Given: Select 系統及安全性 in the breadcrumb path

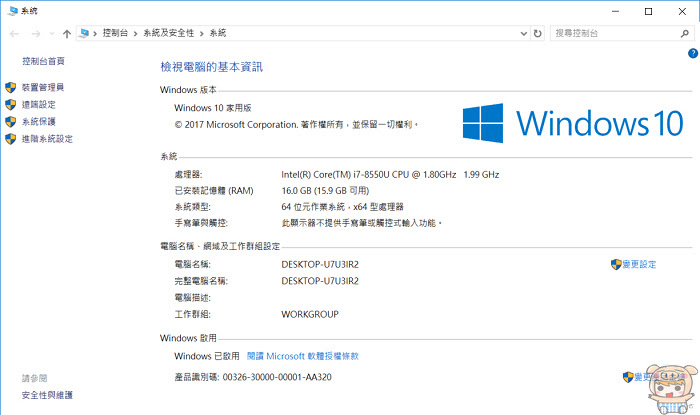Looking at the screenshot, I should click(169, 33).
